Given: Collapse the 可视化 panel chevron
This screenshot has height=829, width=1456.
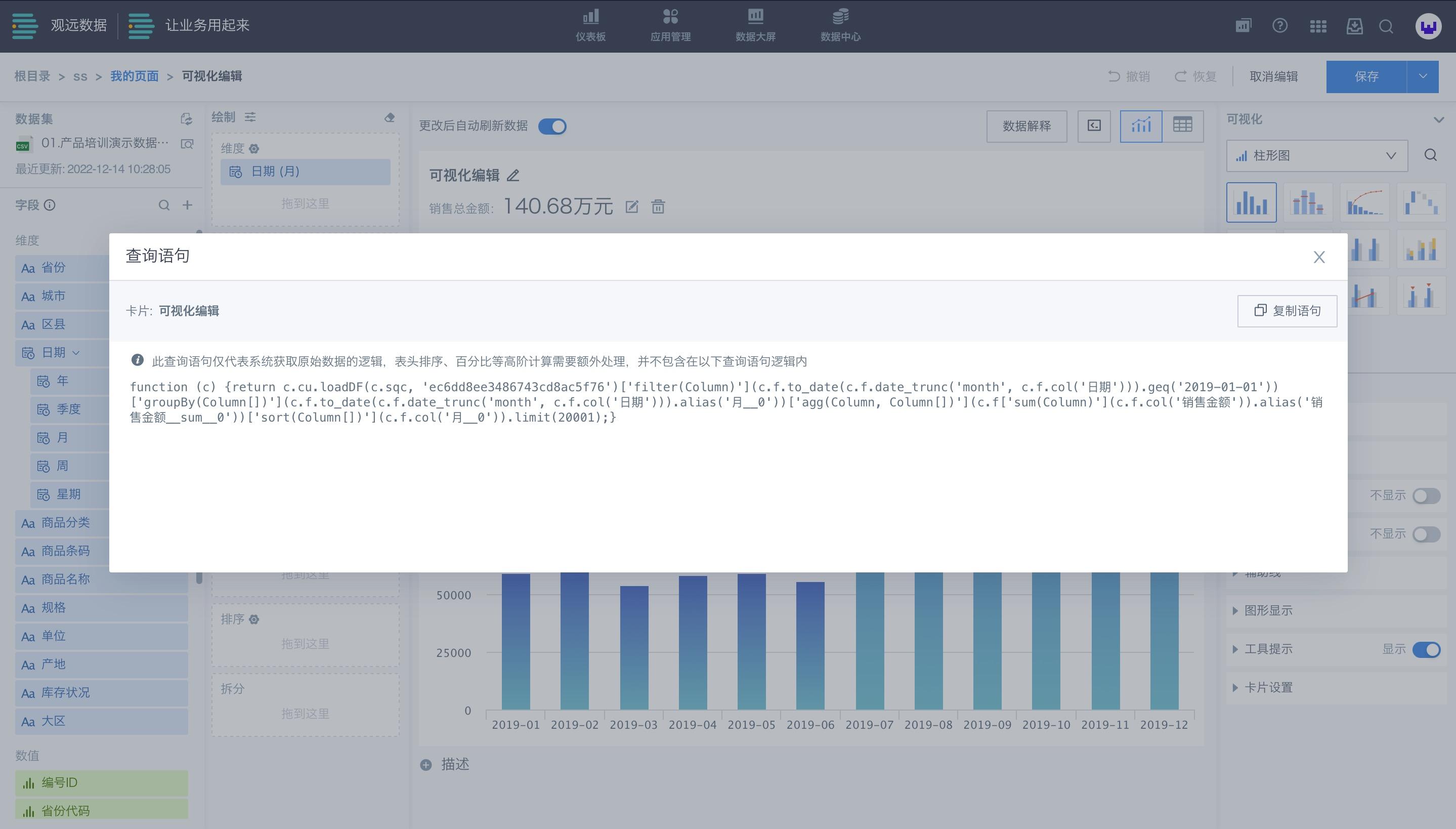Looking at the screenshot, I should tap(1438, 119).
